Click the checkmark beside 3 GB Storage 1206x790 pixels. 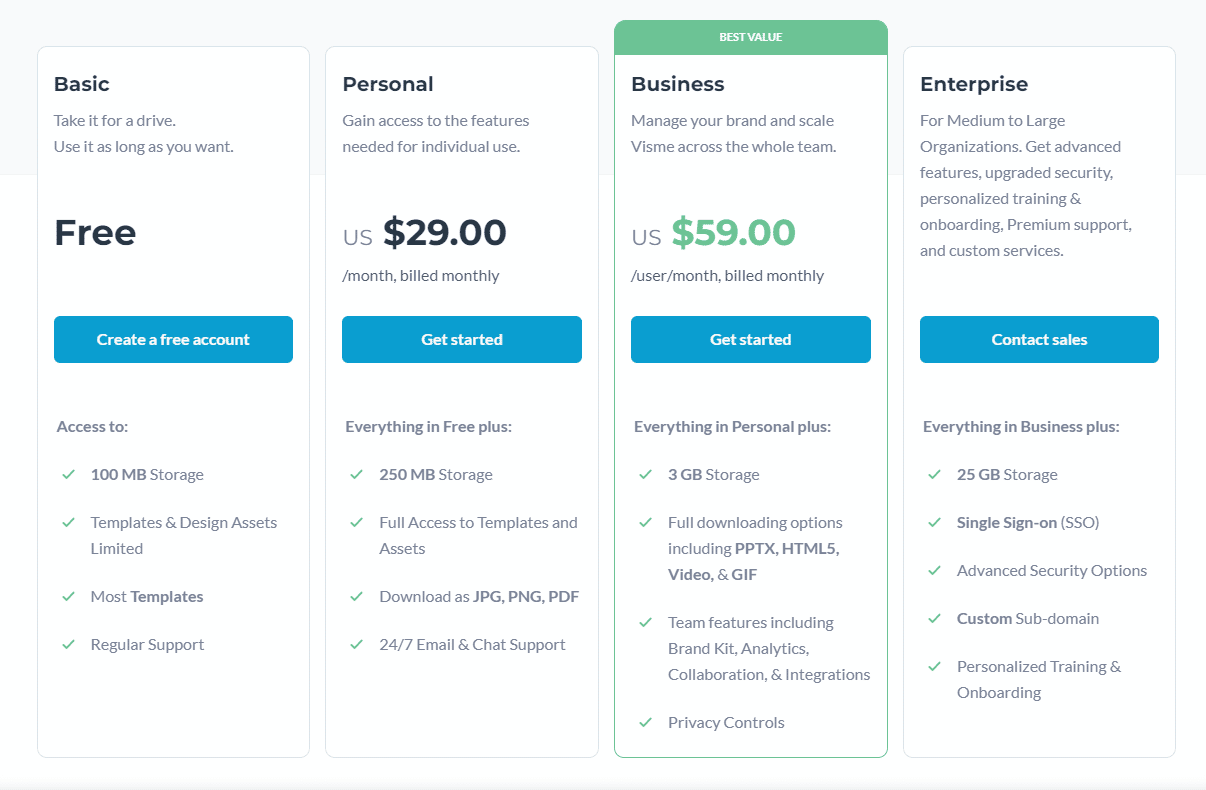pos(645,474)
